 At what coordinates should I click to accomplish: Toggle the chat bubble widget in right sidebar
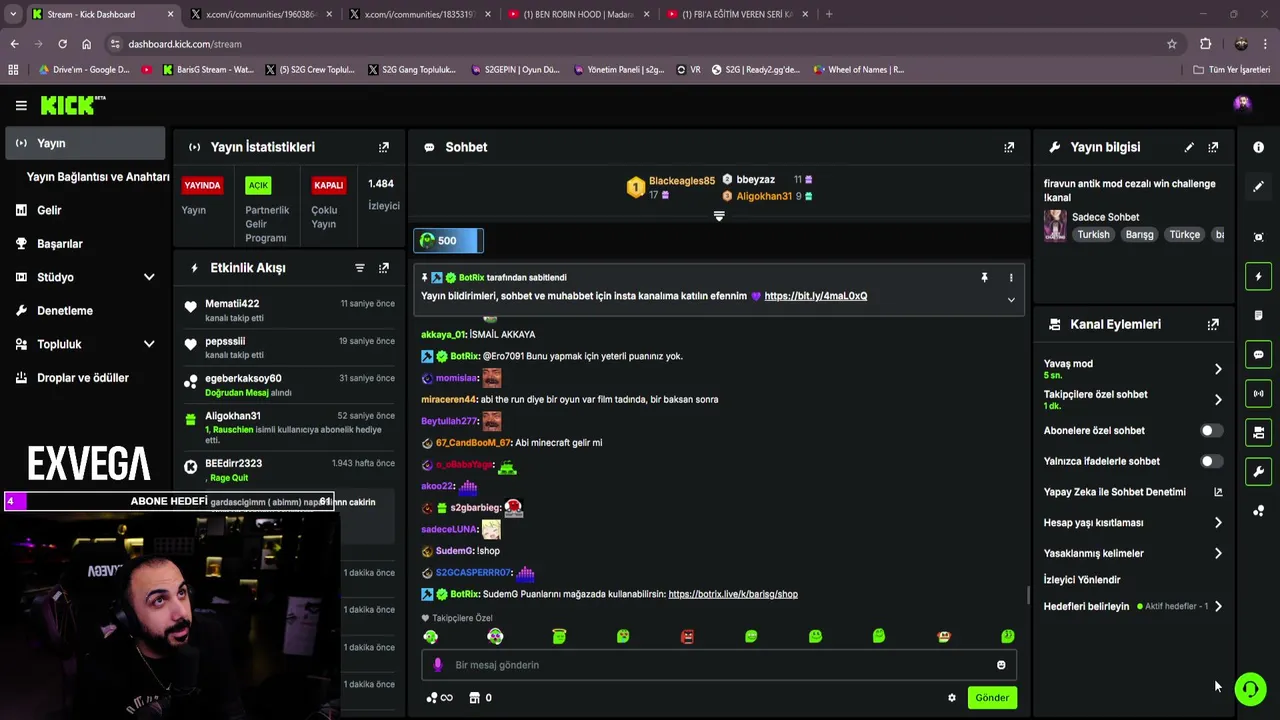point(1258,354)
